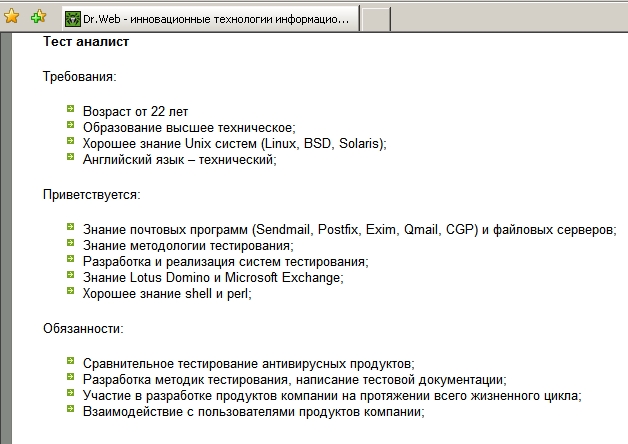Click the line starting with "Участие в разработке продуктов"
This screenshot has width=628, height=444.
pos(332,396)
